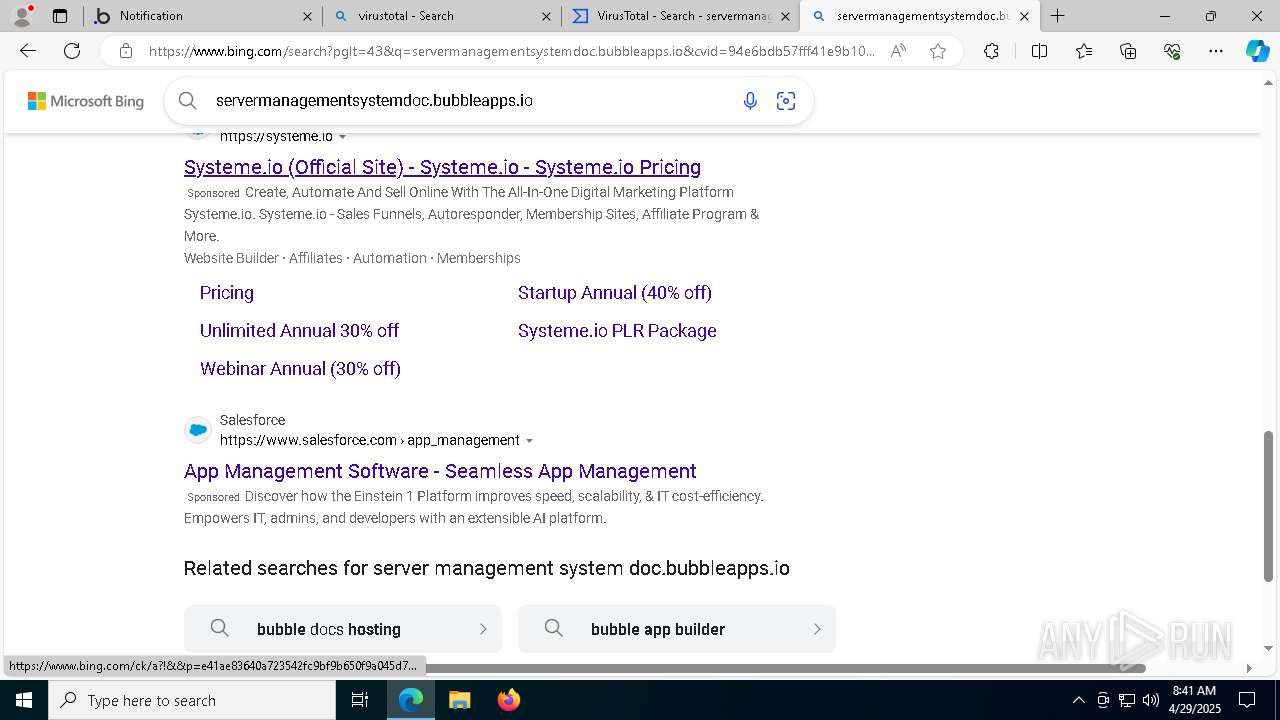
Task: Open Unlimited Annual 30% off link
Action: click(299, 331)
